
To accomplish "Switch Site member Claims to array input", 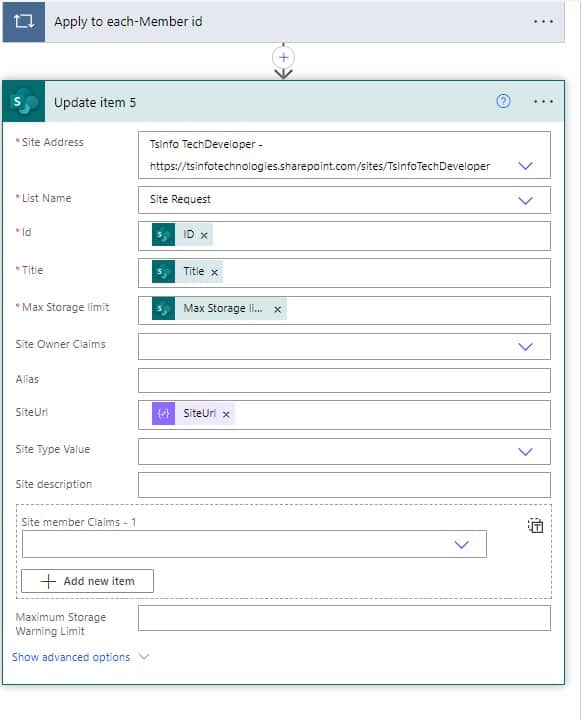I will 536,525.
